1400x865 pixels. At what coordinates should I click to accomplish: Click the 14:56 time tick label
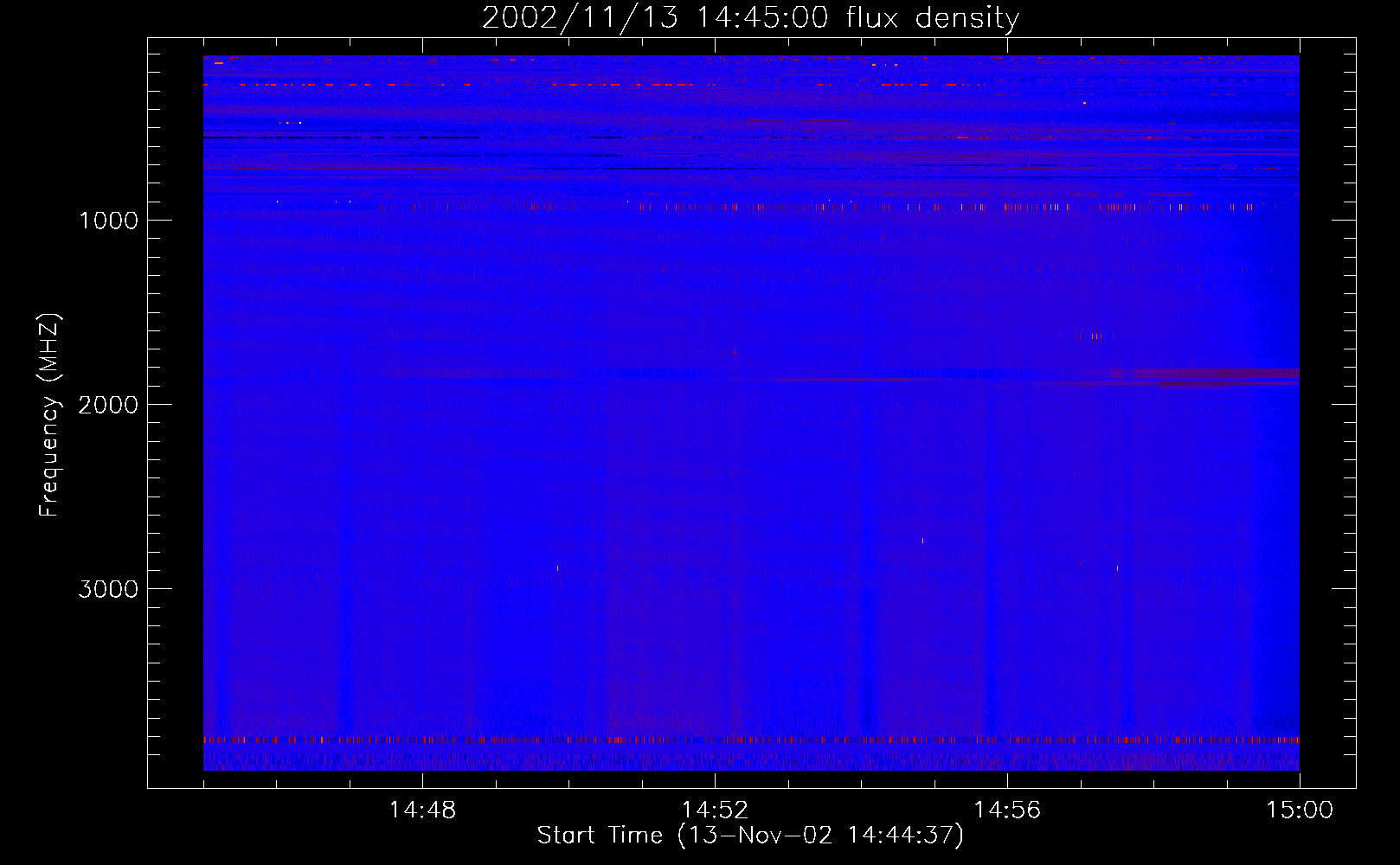1007,811
